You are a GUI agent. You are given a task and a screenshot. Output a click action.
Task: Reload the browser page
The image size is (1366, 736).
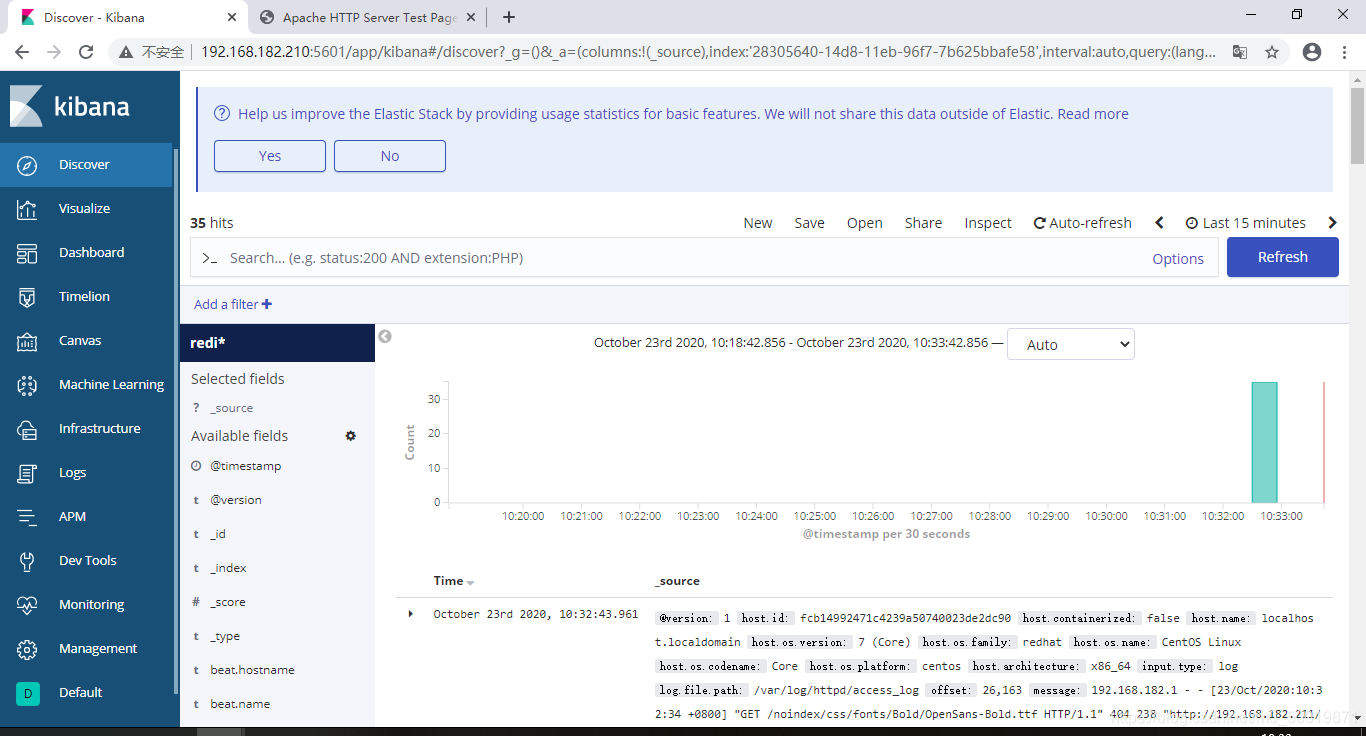(x=87, y=52)
